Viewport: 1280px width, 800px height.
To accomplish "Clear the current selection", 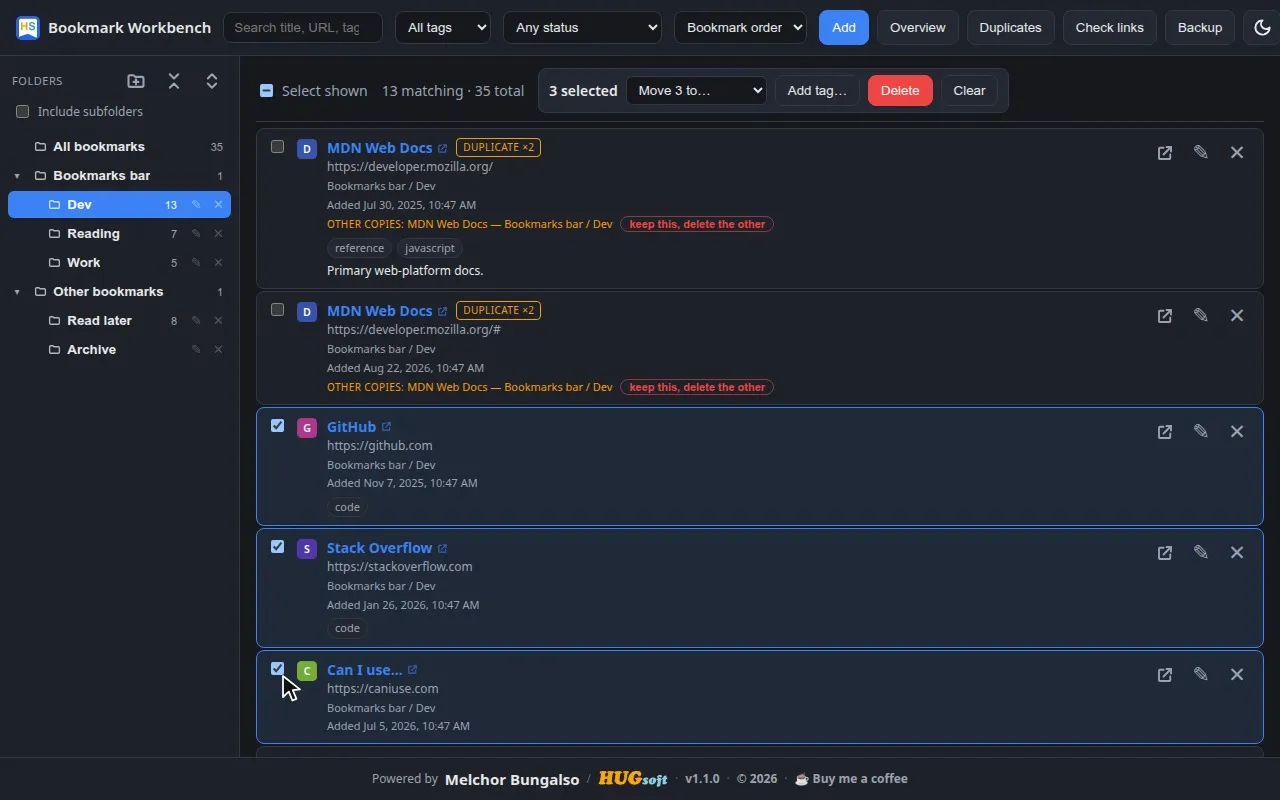I will (969, 91).
